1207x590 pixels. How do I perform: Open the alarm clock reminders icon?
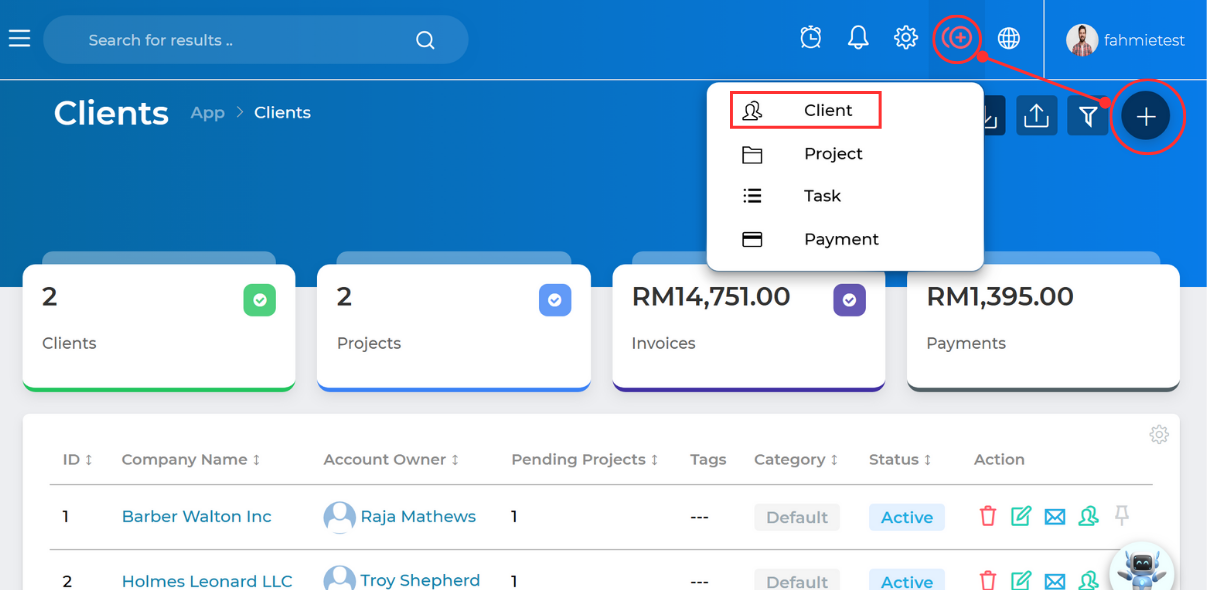coord(811,38)
